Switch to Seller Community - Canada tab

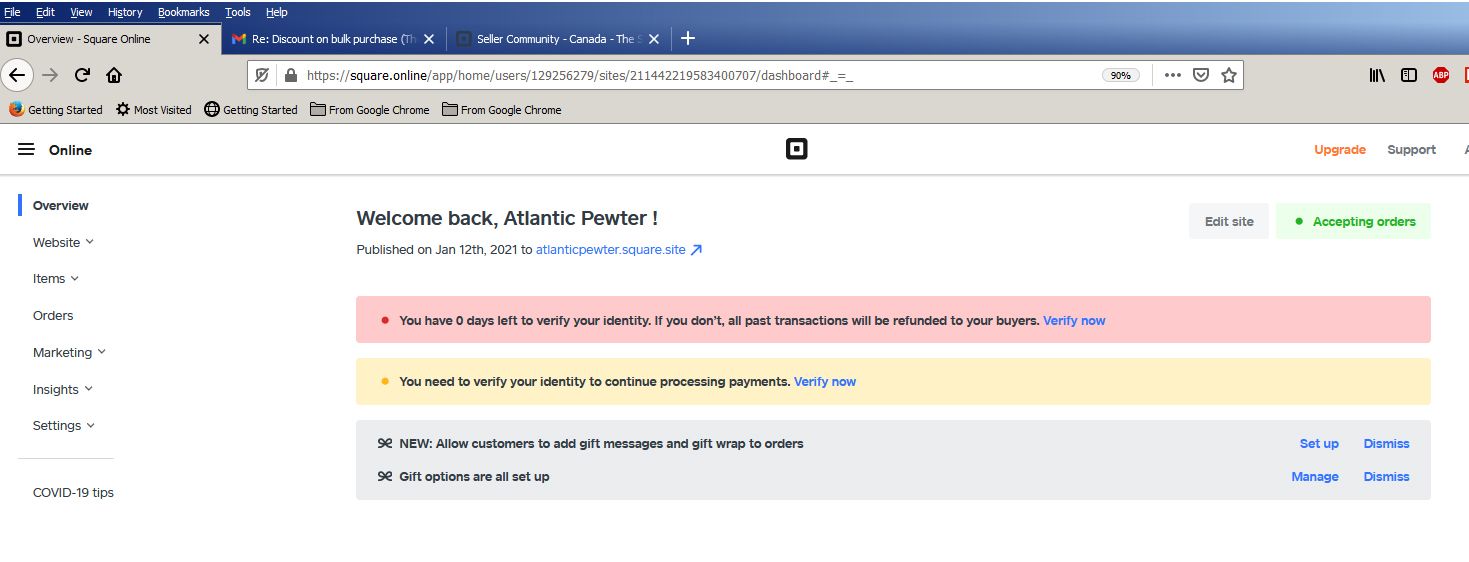(558, 39)
